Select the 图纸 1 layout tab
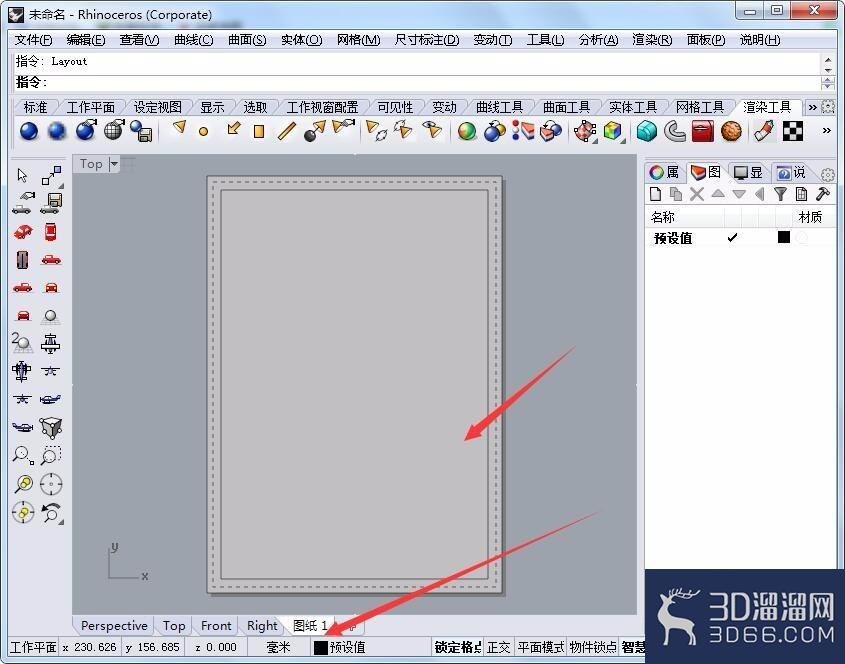 pyautogui.click(x=310, y=625)
